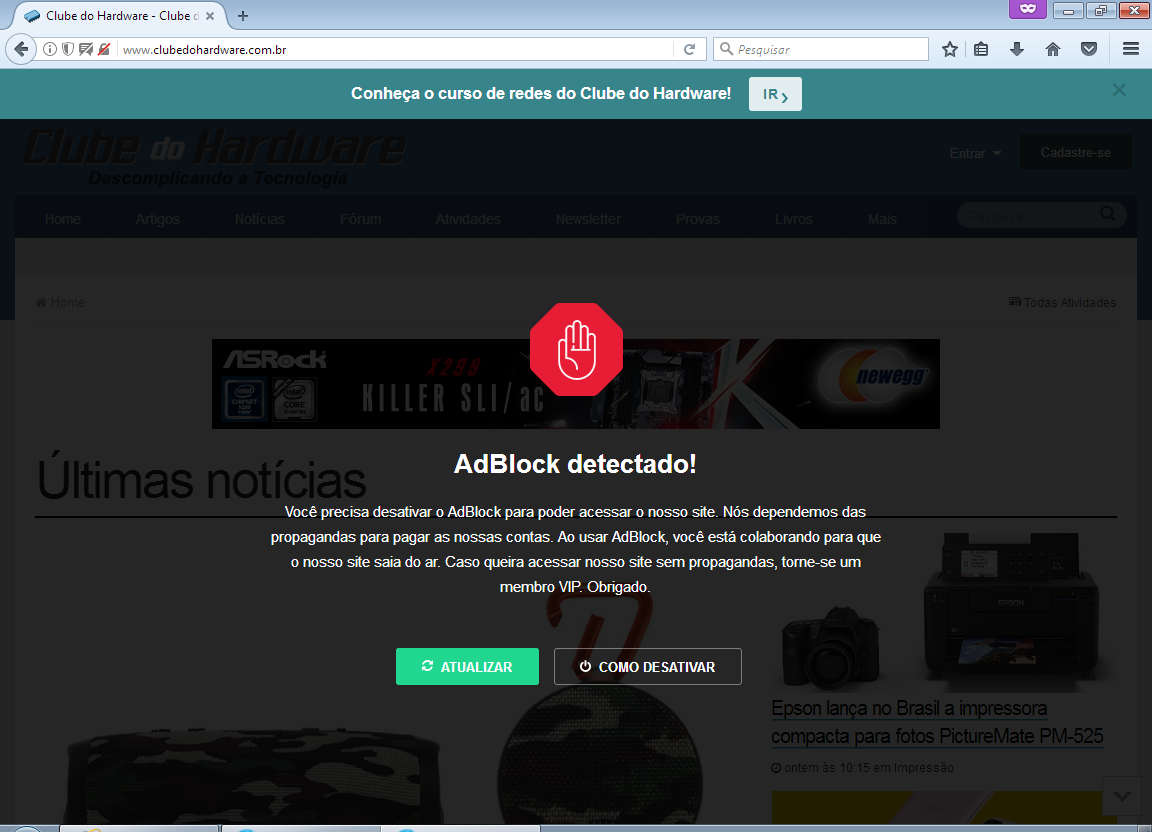
Task: Open site information icon in the address bar
Action: [50, 49]
